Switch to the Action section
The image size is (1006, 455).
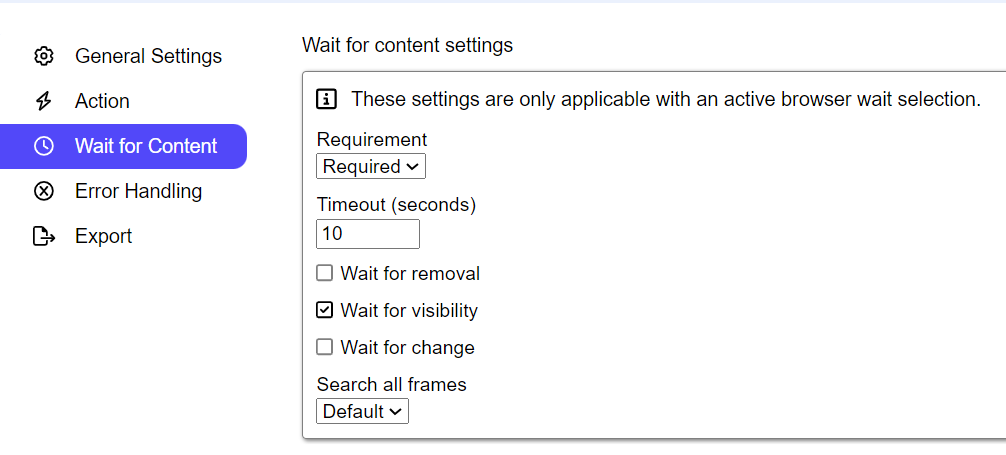tap(102, 101)
